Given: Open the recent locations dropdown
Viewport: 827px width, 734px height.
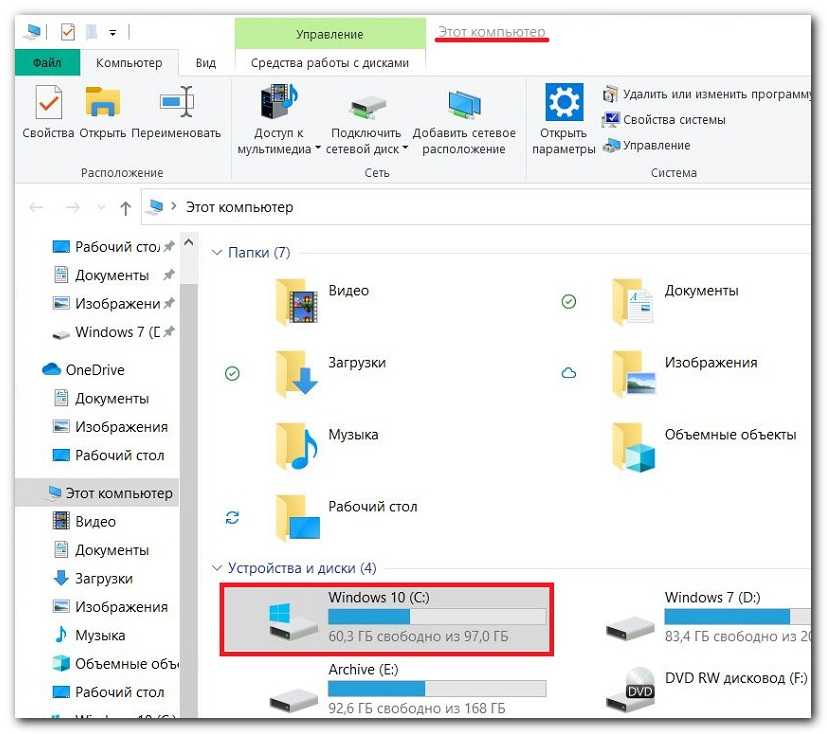Looking at the screenshot, I should tap(101, 208).
